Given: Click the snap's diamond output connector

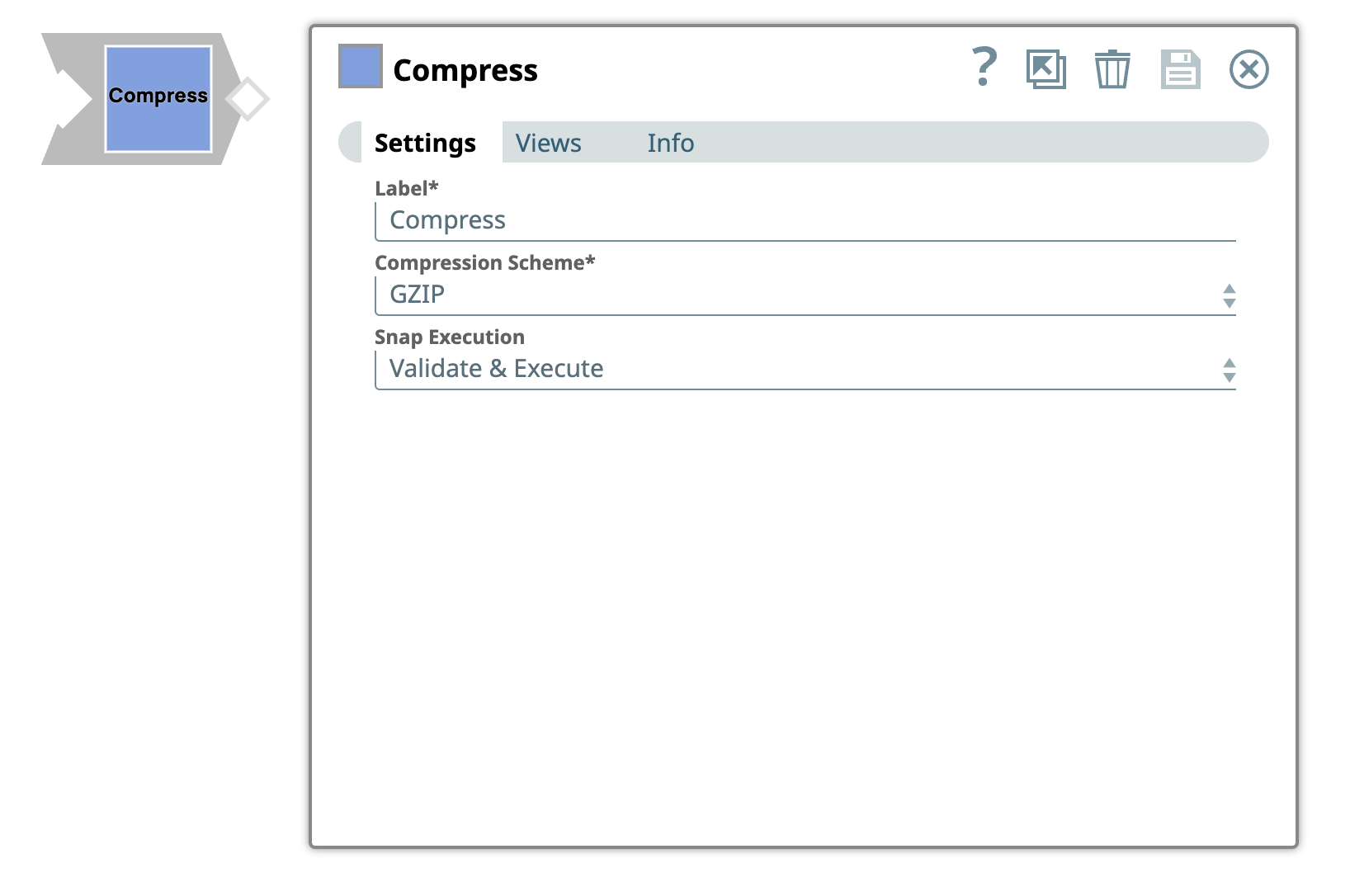Looking at the screenshot, I should point(248,99).
